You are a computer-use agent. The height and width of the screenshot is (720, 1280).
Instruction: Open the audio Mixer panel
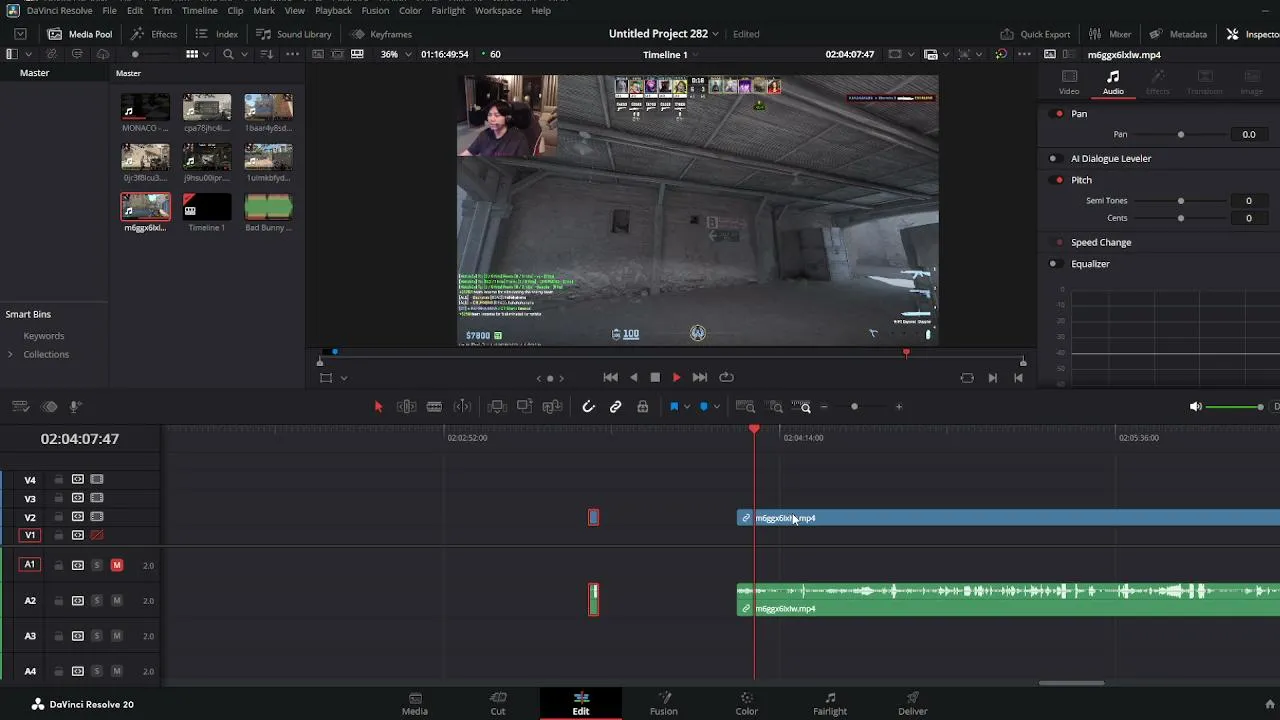pyautogui.click(x=1110, y=34)
